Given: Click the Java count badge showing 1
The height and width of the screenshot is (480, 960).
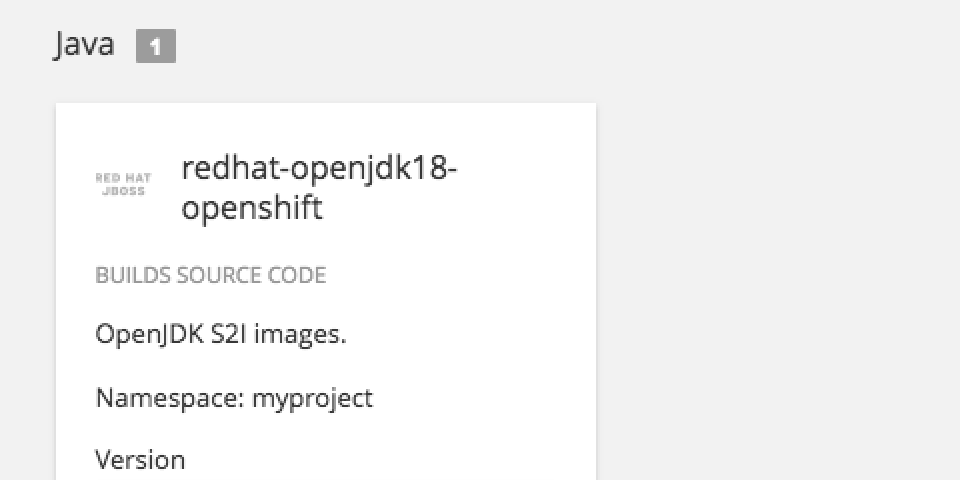Looking at the screenshot, I should (155, 47).
